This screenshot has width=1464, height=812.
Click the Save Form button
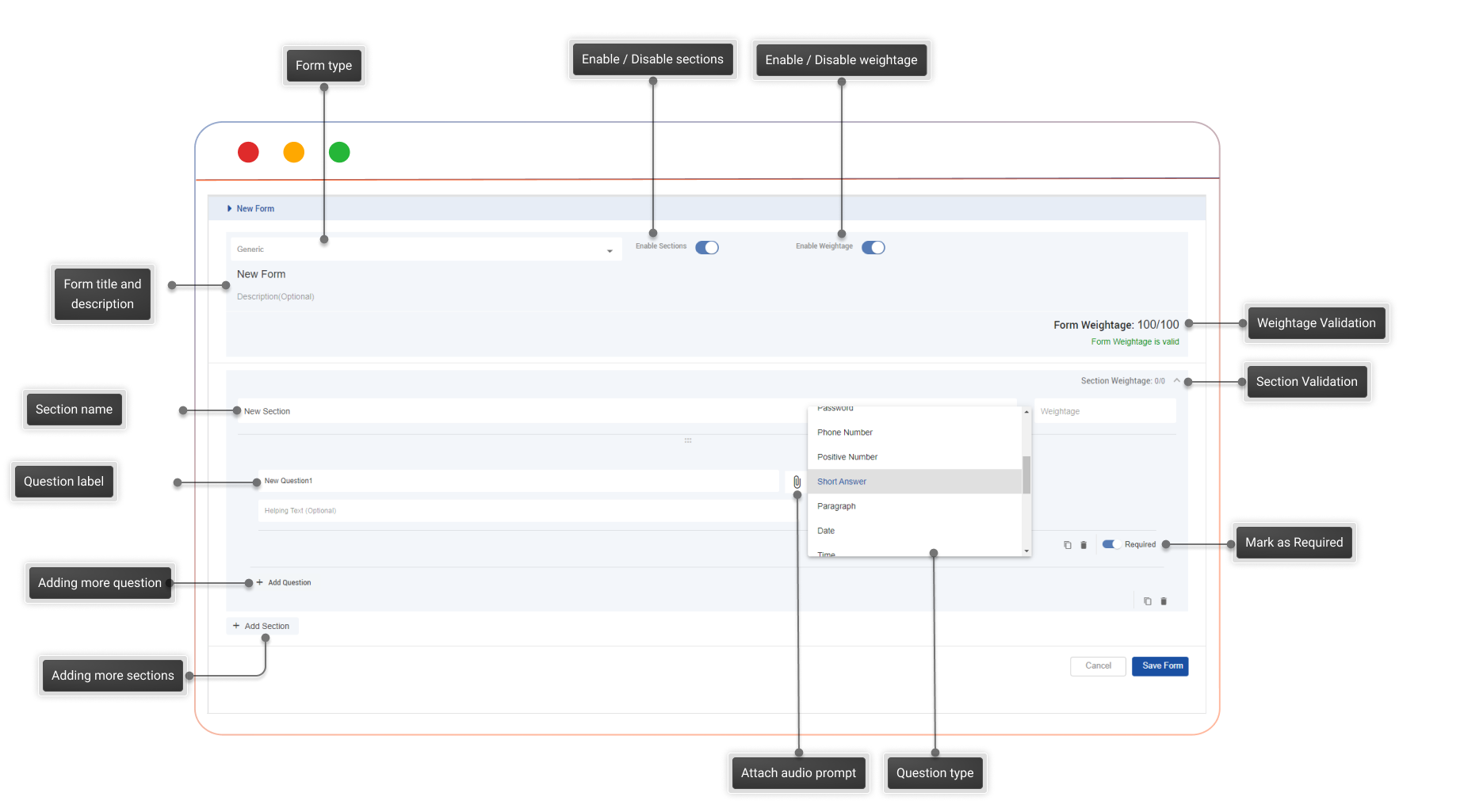coord(1161,666)
